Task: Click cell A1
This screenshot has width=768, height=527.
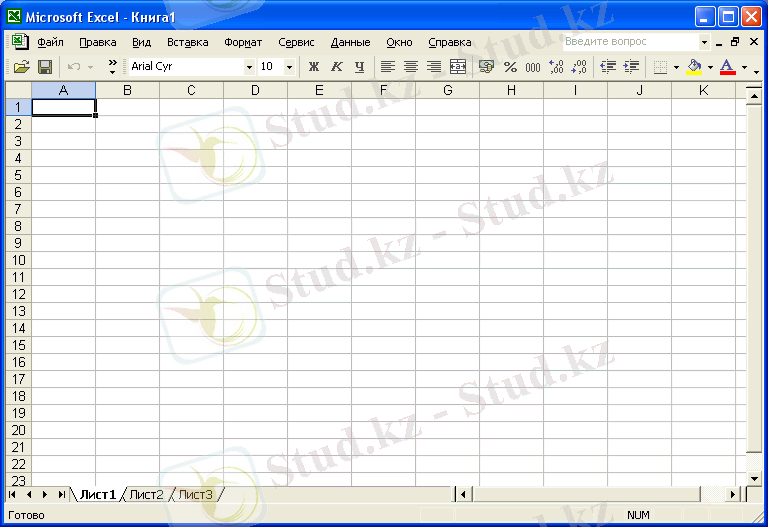Action: [64, 107]
